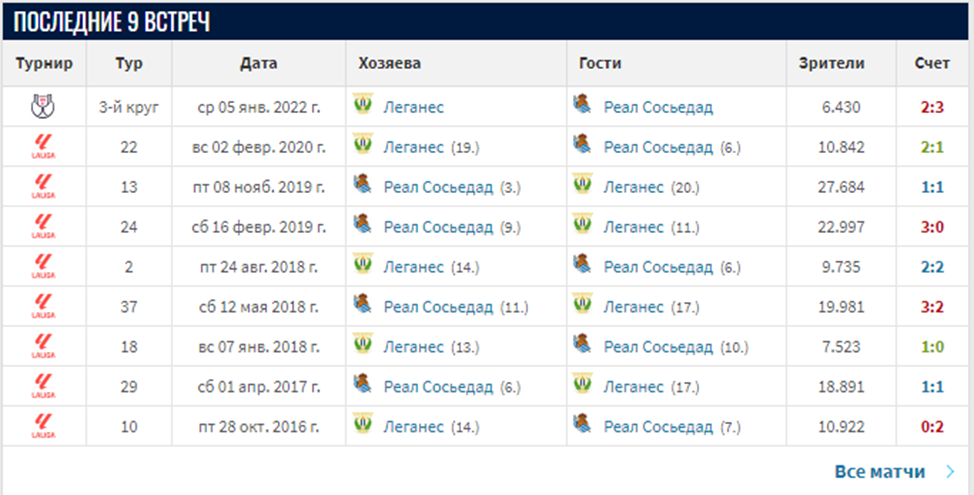Click LaLiga logo in the round 10 row
This screenshot has width=974, height=495.
coord(44,427)
